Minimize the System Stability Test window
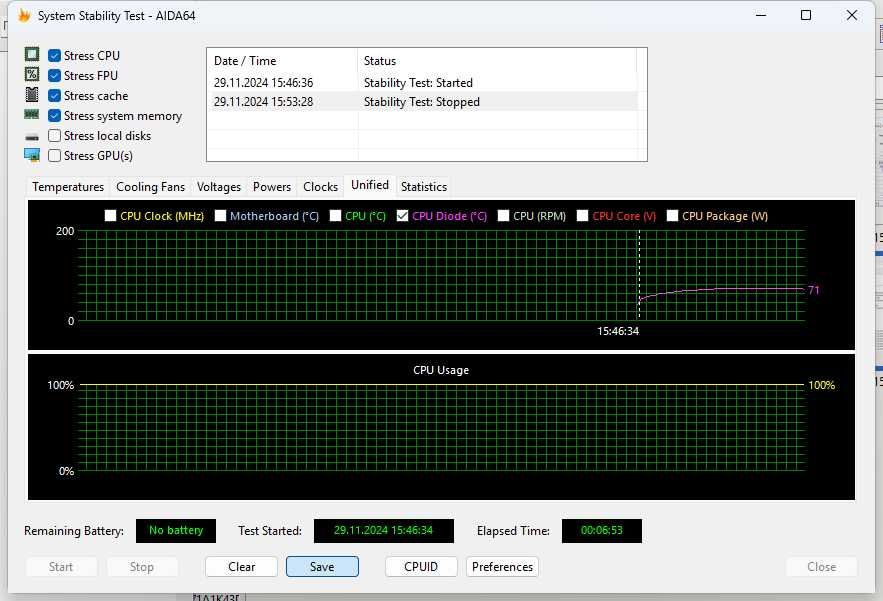 tap(761, 15)
